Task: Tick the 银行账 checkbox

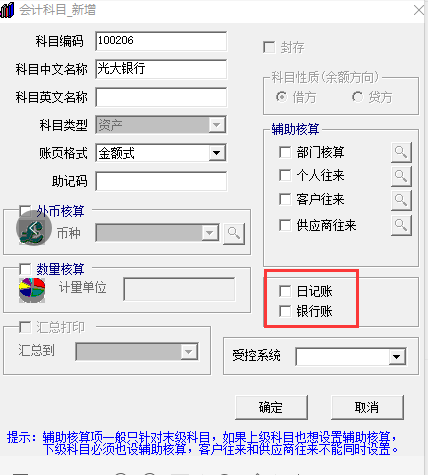Action: click(x=285, y=311)
